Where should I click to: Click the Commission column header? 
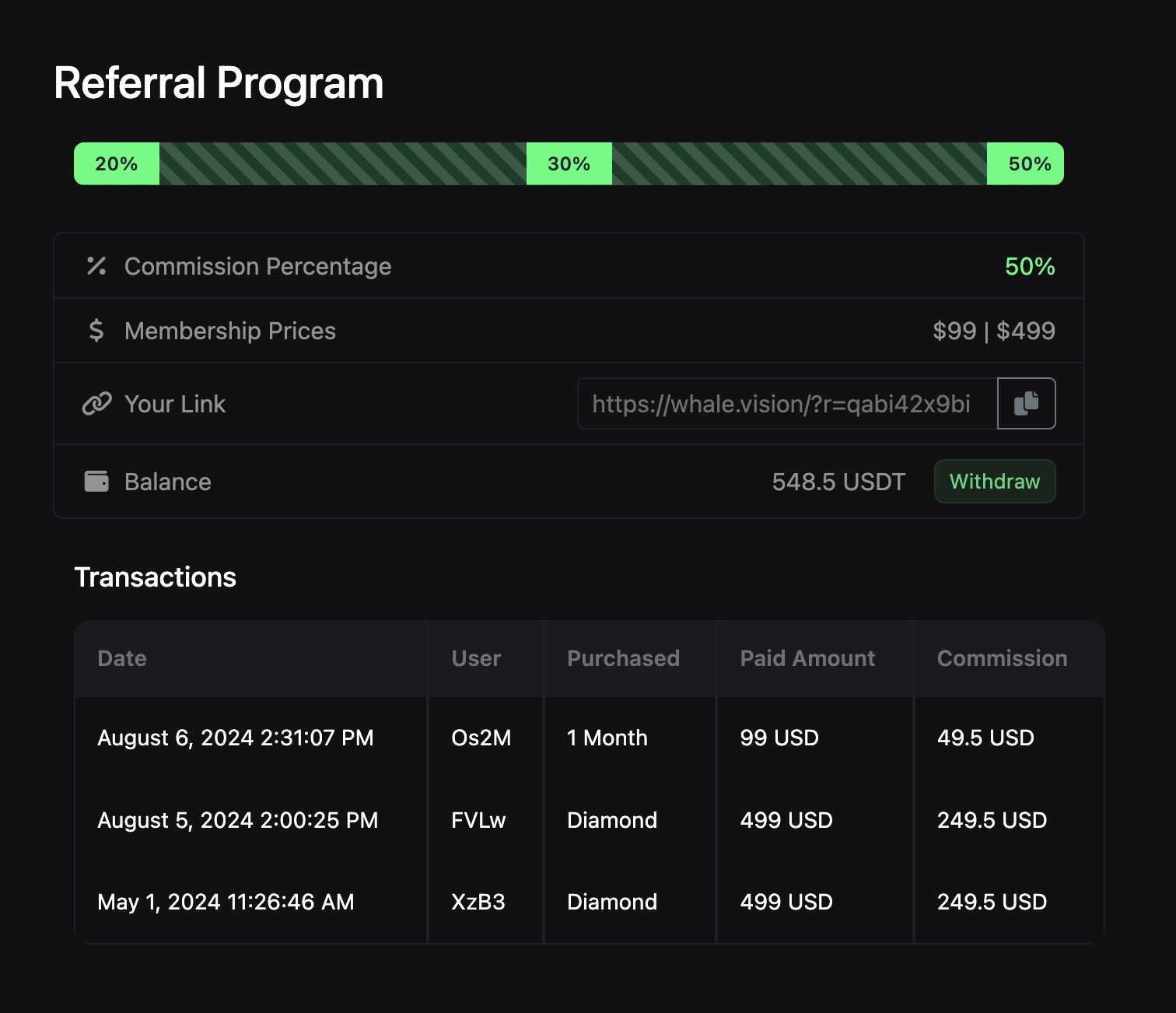click(1002, 658)
